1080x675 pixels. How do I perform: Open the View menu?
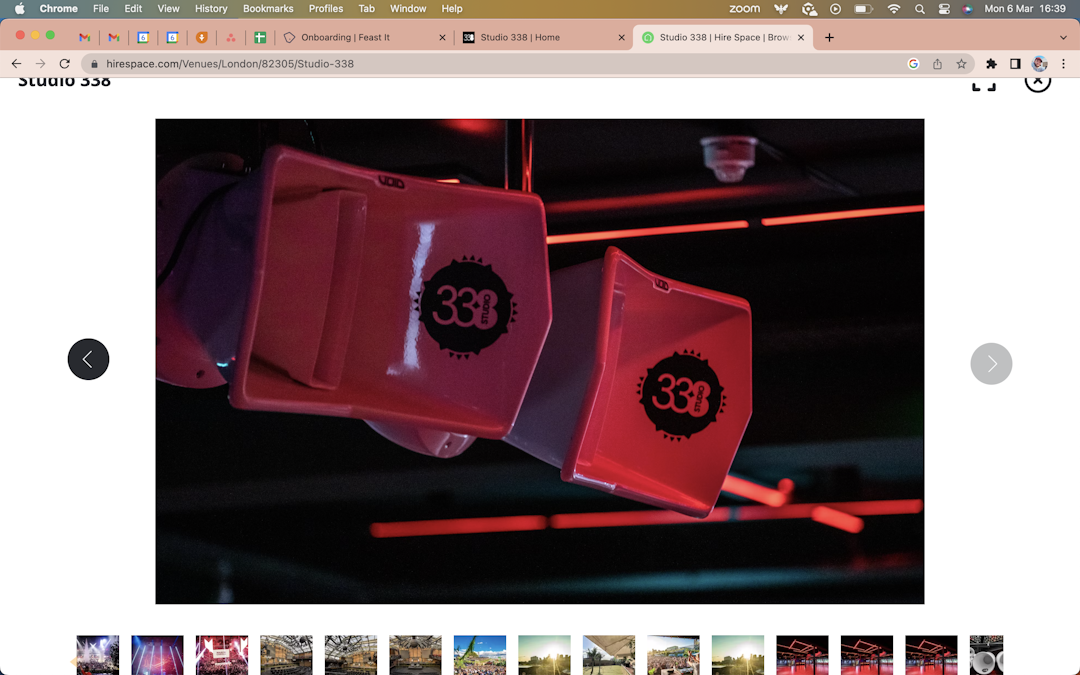pos(168,8)
